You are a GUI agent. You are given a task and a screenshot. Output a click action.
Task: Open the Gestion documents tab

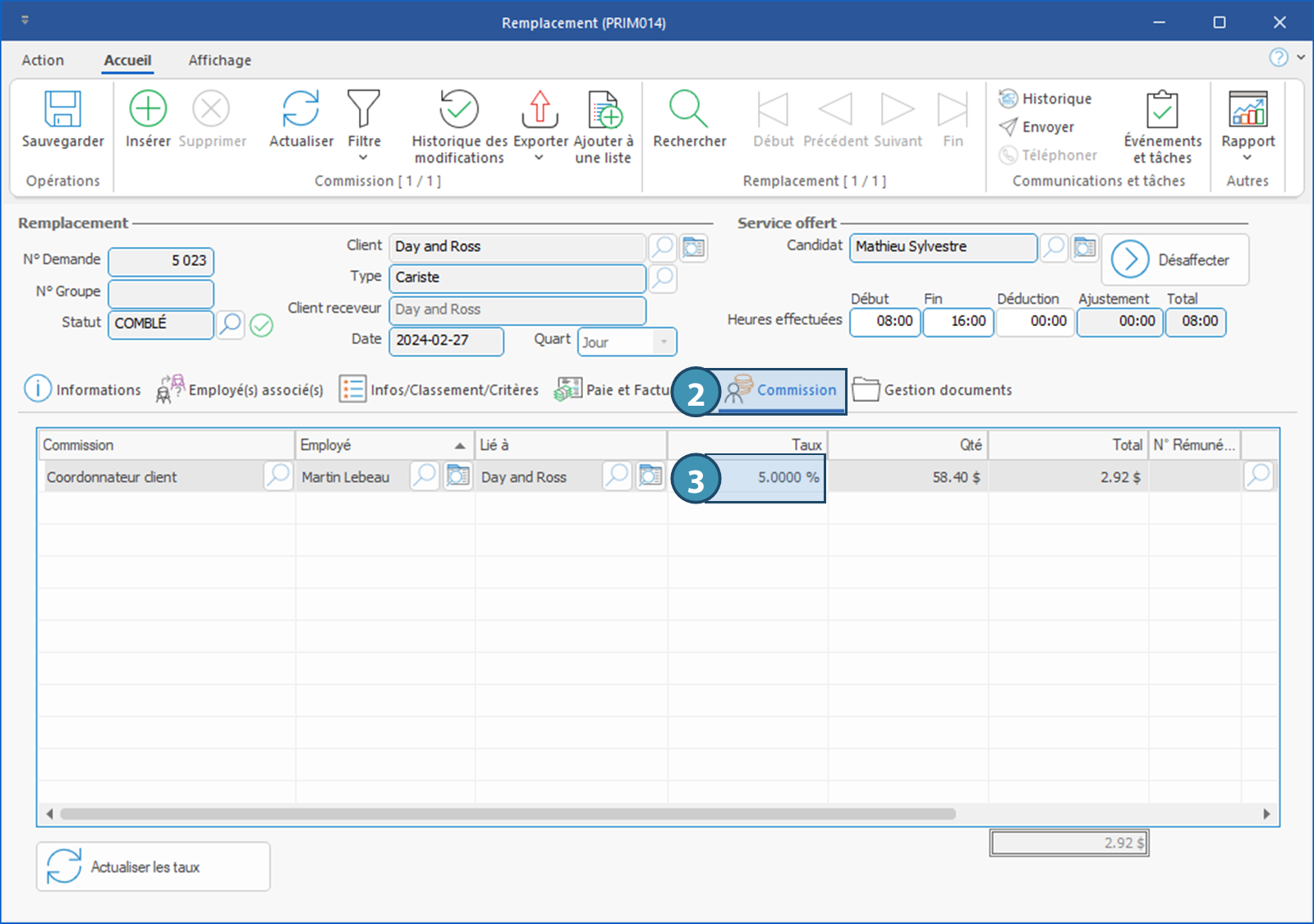(x=933, y=390)
